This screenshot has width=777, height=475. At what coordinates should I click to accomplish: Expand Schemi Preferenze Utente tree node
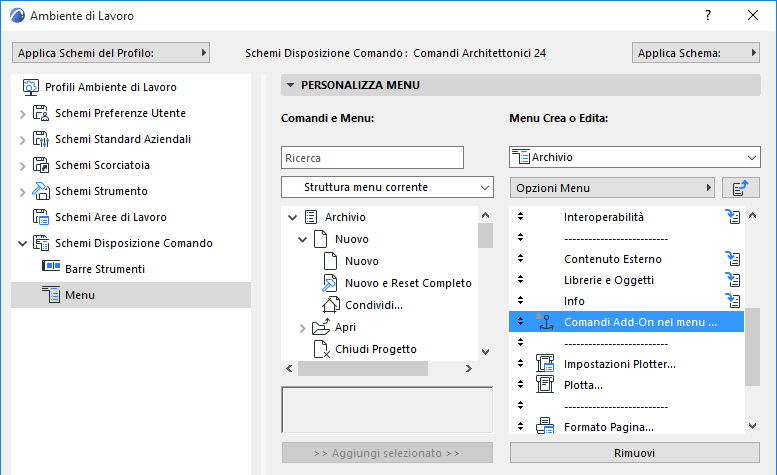pos(22,114)
